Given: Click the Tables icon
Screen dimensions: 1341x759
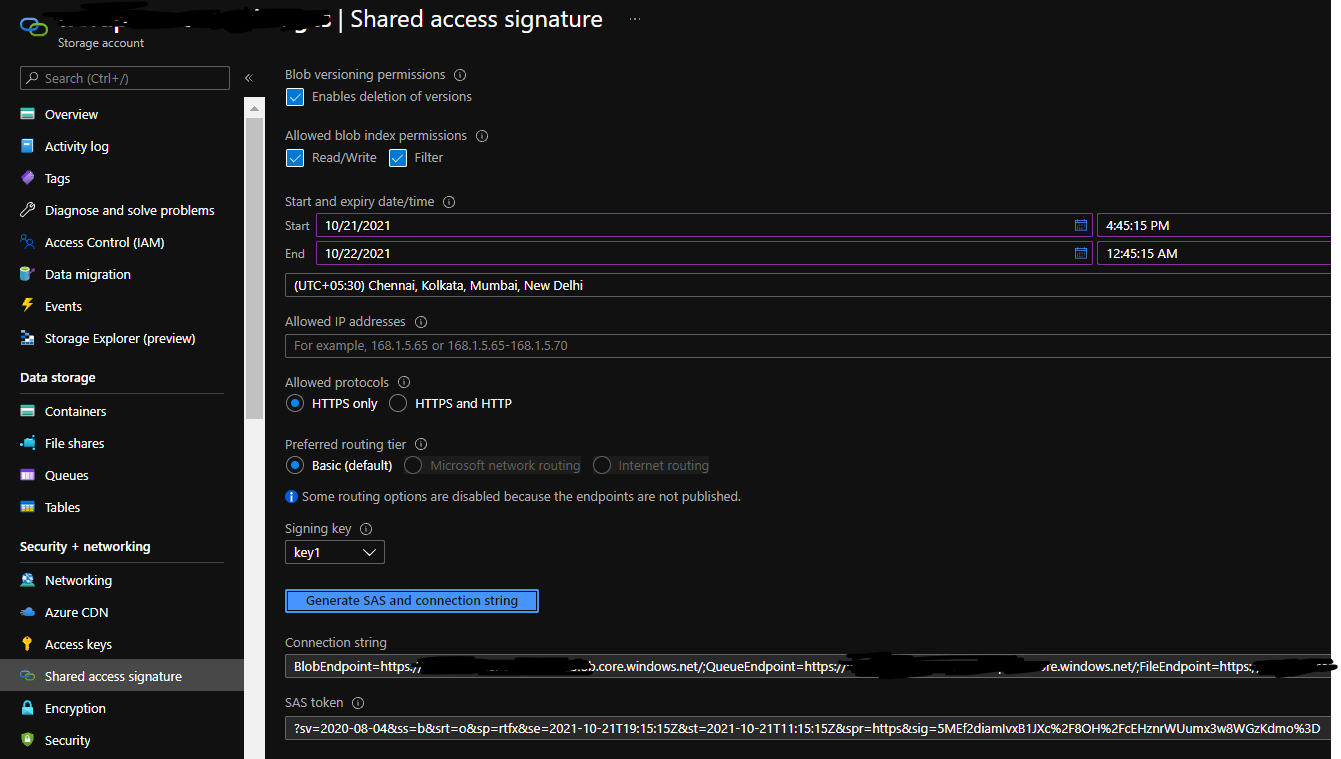Looking at the screenshot, I should coord(28,507).
